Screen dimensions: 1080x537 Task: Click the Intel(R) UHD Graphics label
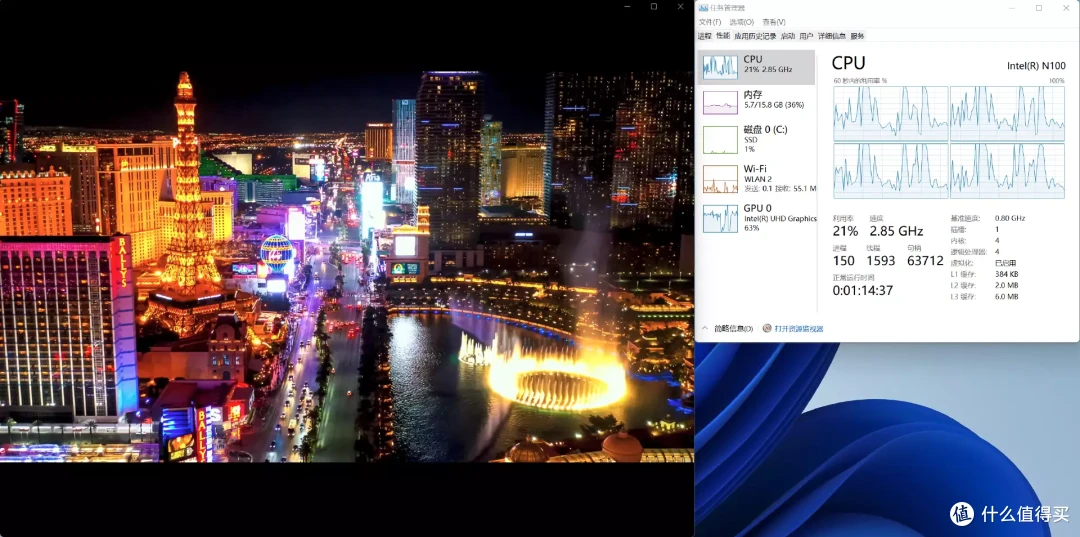click(x=780, y=218)
